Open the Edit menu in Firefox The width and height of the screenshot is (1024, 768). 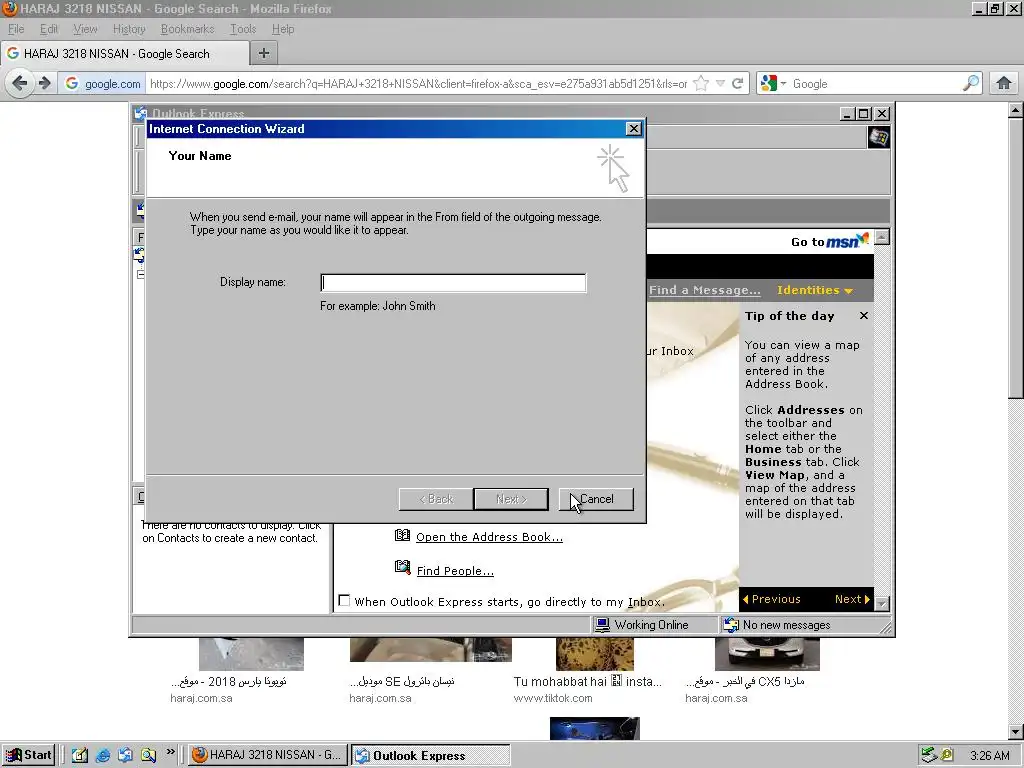(x=48, y=29)
